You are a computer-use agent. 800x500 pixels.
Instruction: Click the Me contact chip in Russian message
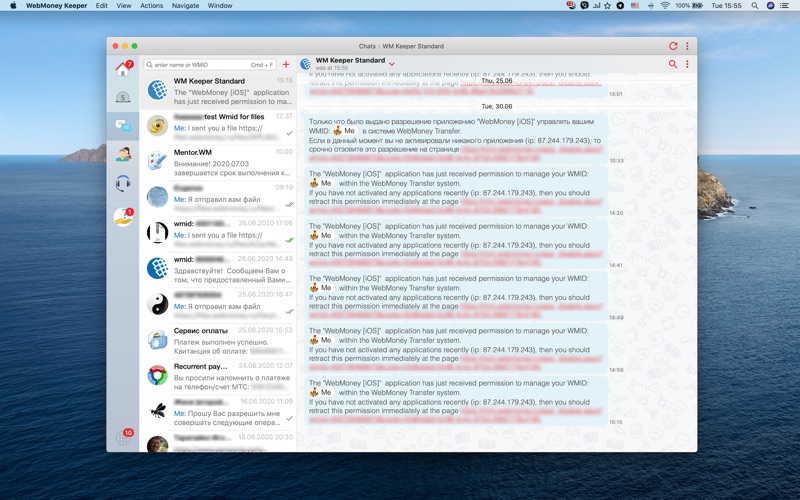coord(345,131)
